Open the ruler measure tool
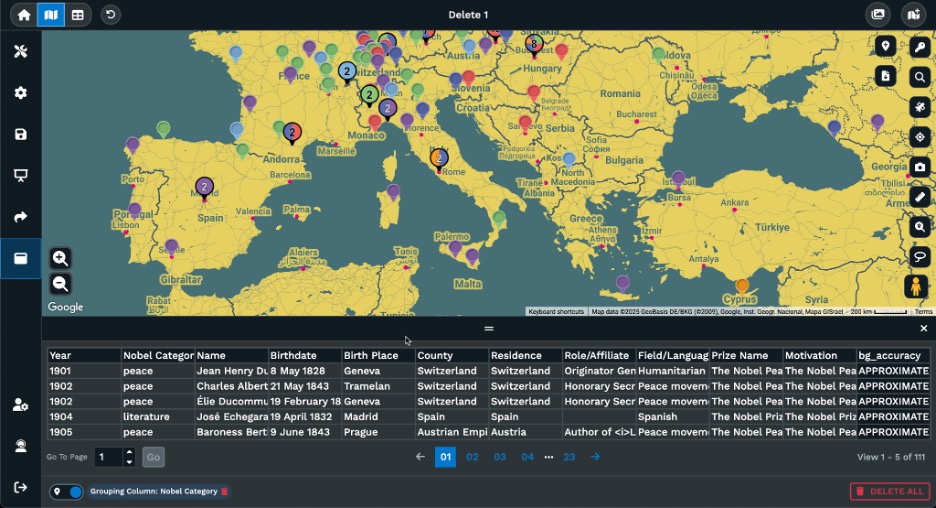The image size is (936, 508). point(920,197)
